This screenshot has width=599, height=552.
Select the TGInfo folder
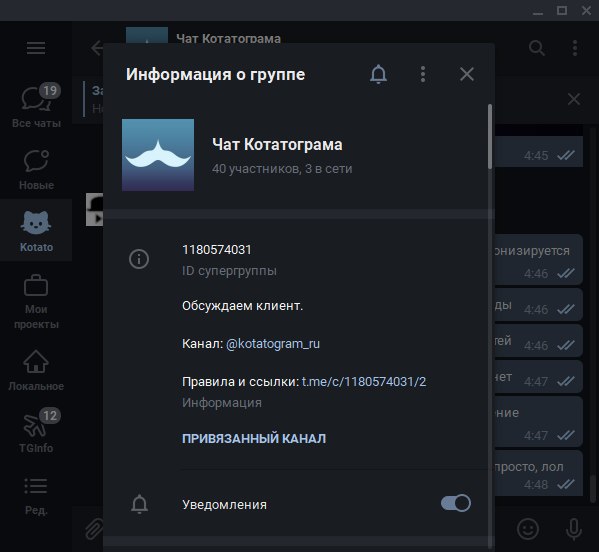coord(36,431)
